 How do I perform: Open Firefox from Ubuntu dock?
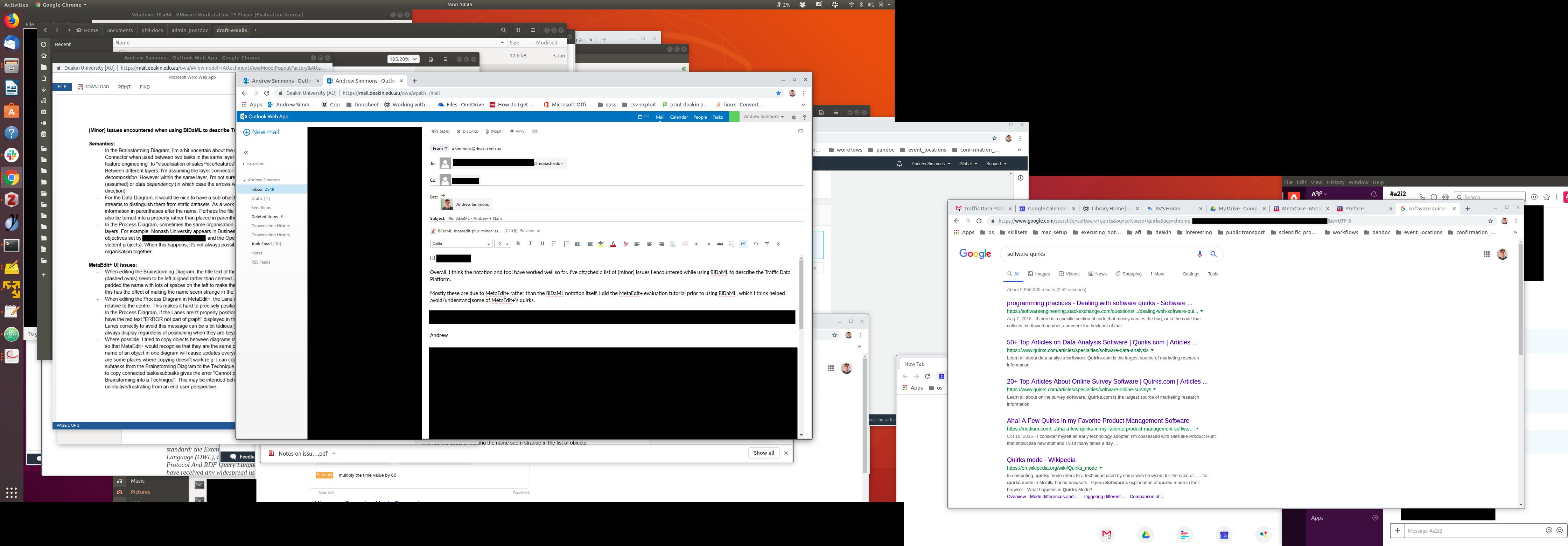coord(12,21)
